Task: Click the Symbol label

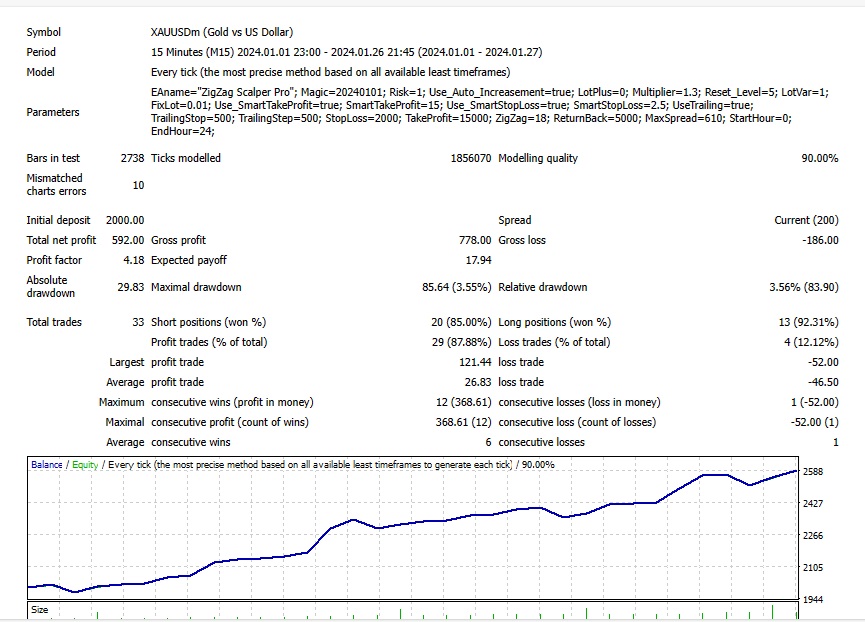Action: pyautogui.click(x=44, y=33)
